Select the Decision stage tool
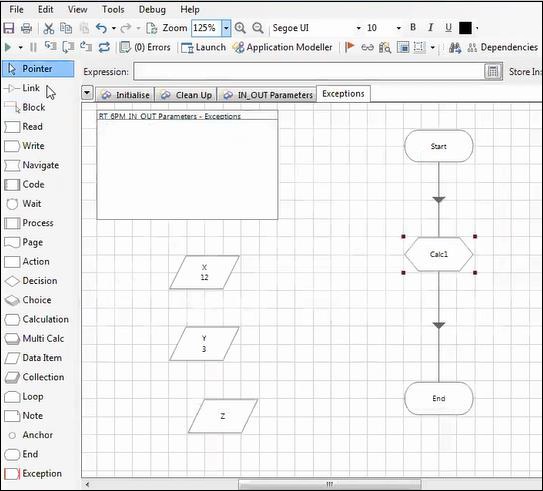The width and height of the screenshot is (543, 491). point(31,281)
